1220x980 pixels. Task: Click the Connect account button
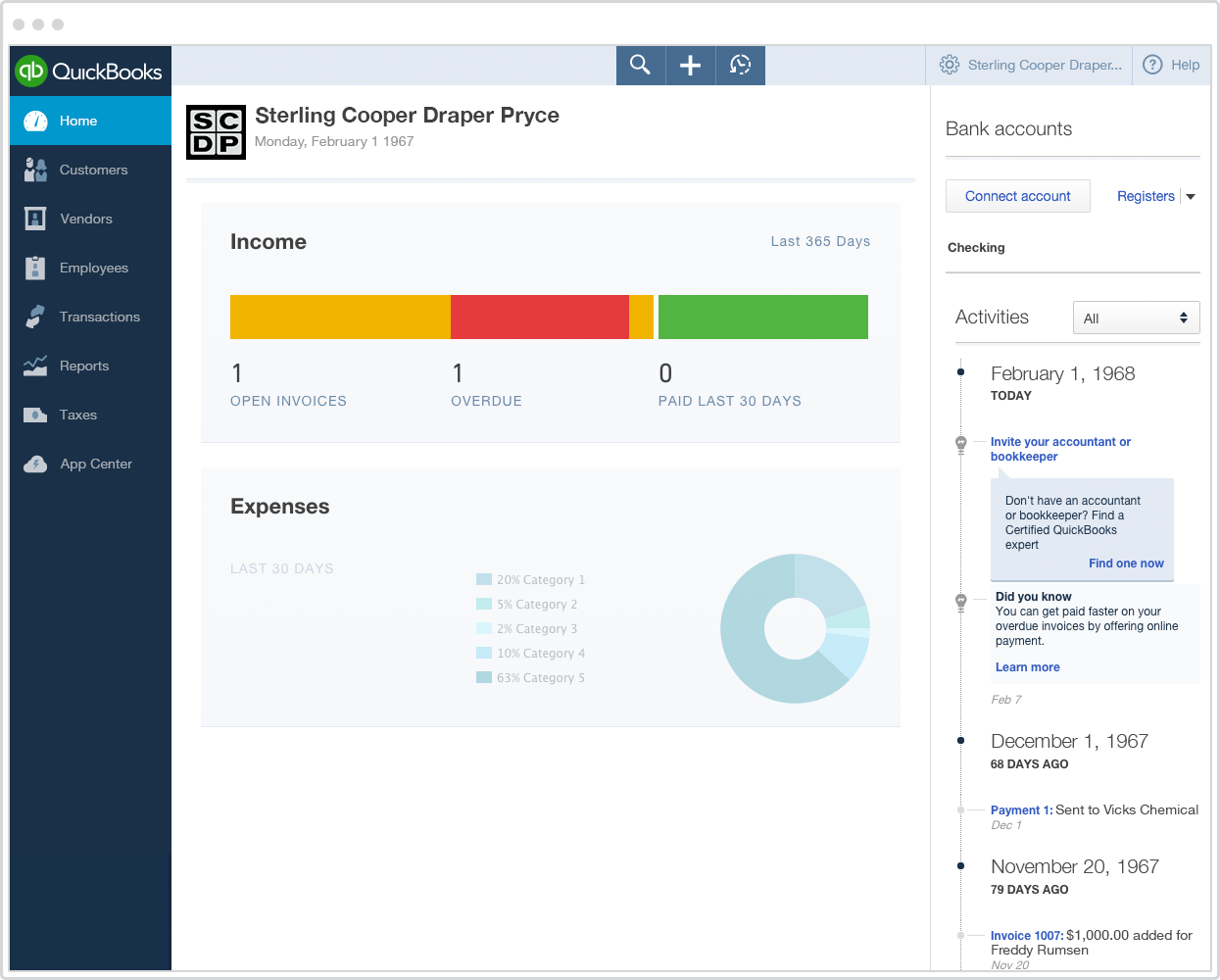pyautogui.click(x=1017, y=196)
